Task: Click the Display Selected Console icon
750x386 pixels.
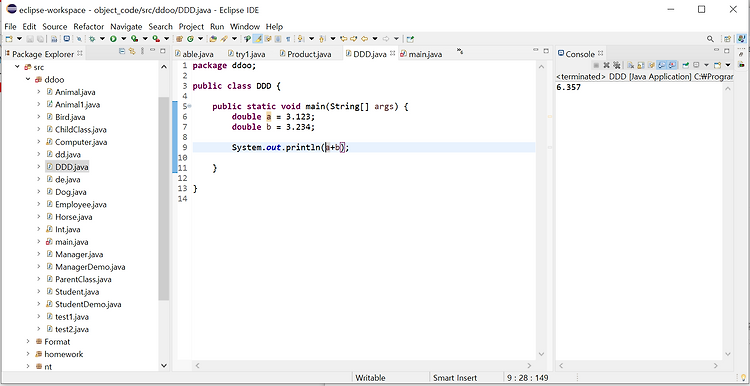Action: pos(696,65)
